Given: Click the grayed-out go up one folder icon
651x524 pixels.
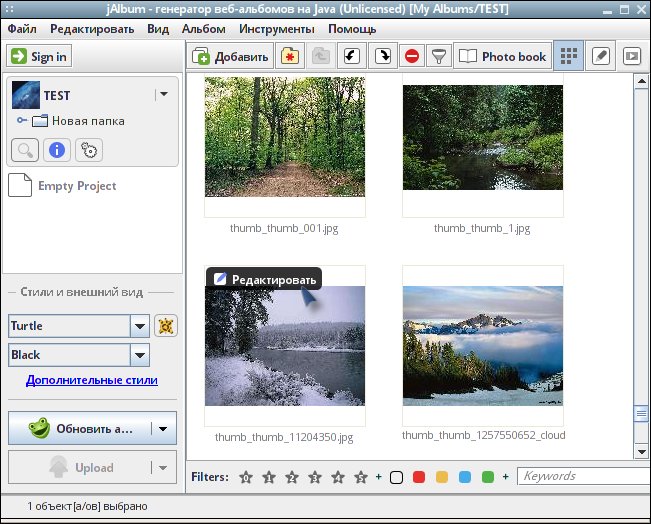Looking at the screenshot, I should [321, 56].
